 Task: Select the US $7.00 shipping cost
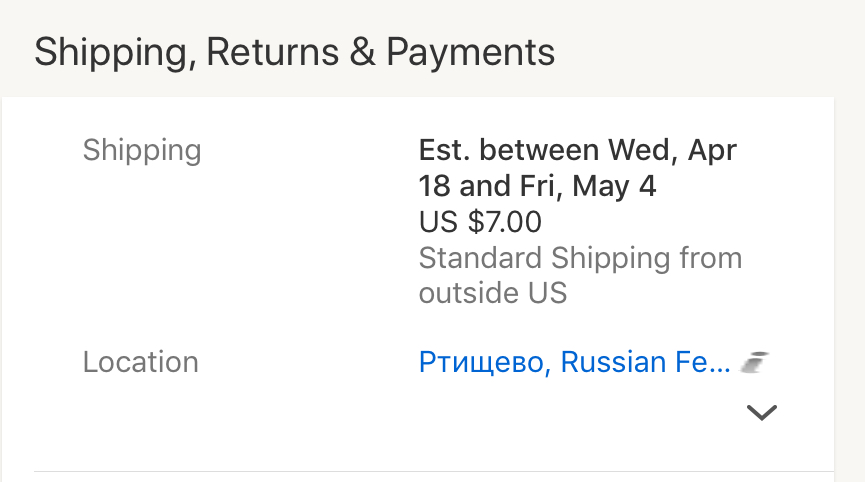(480, 222)
